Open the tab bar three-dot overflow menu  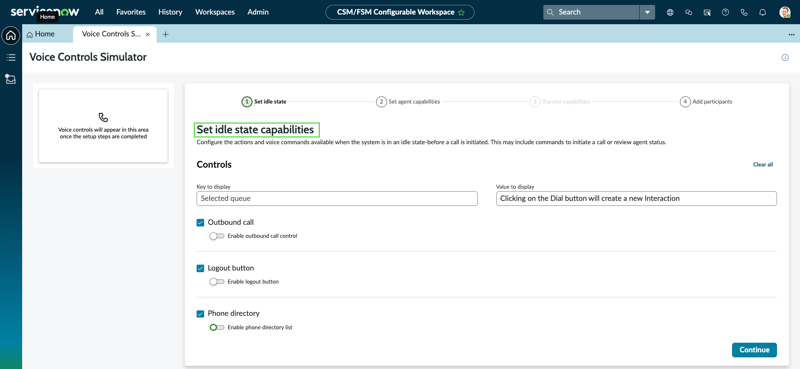click(x=791, y=34)
